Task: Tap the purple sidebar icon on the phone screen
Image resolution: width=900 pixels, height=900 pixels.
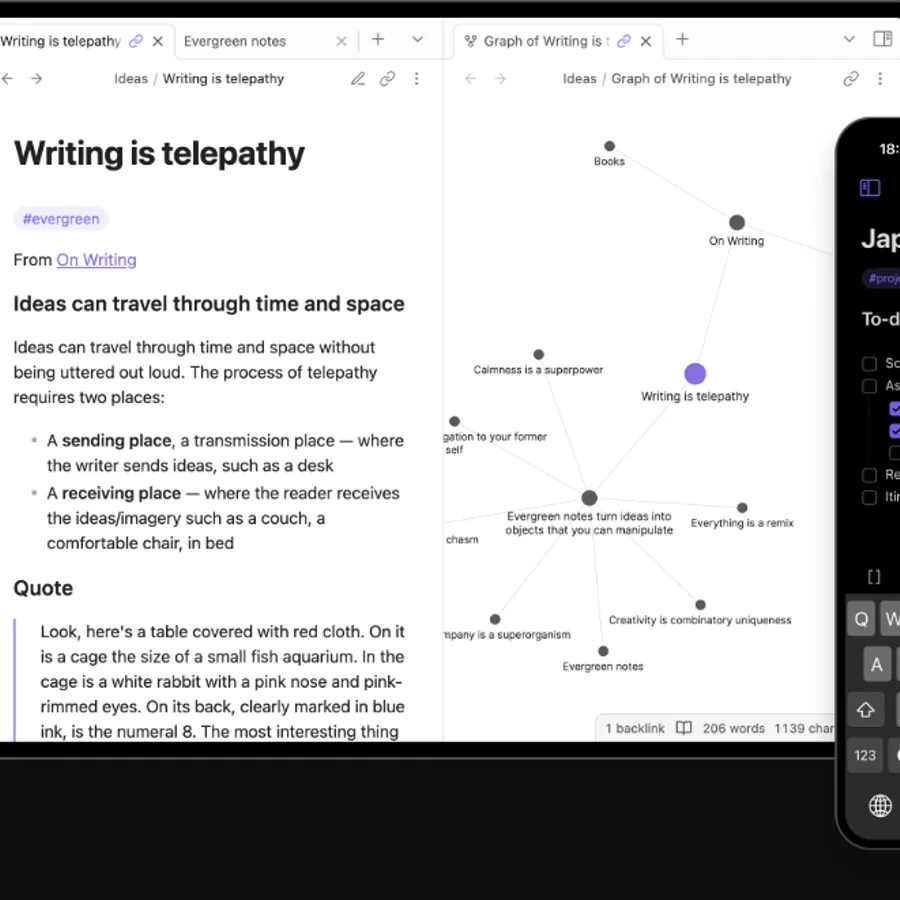Action: (869, 188)
